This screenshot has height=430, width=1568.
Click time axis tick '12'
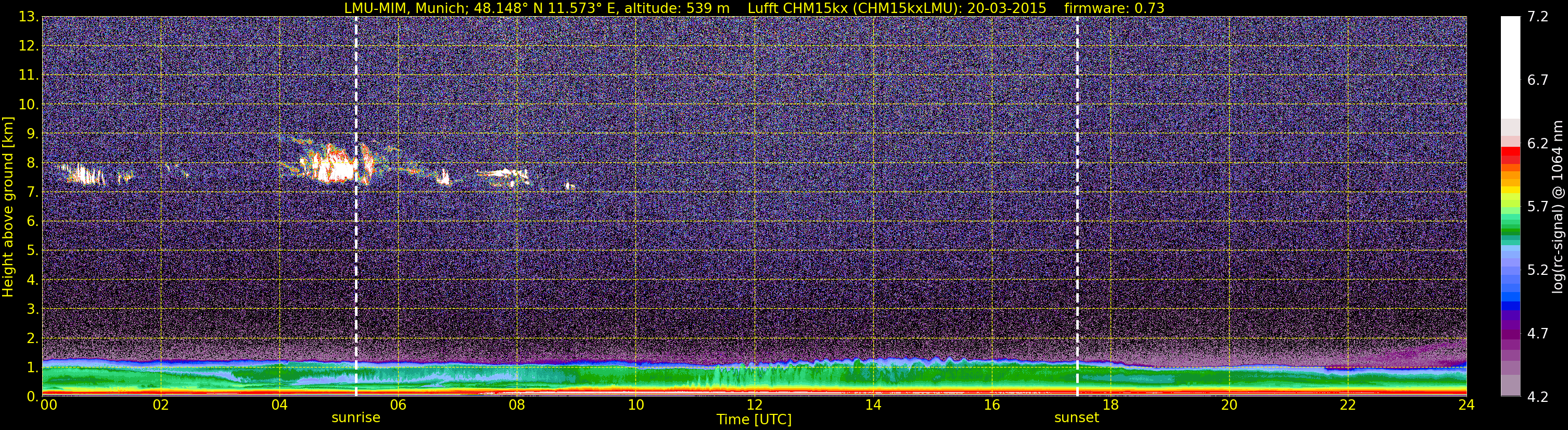754,405
